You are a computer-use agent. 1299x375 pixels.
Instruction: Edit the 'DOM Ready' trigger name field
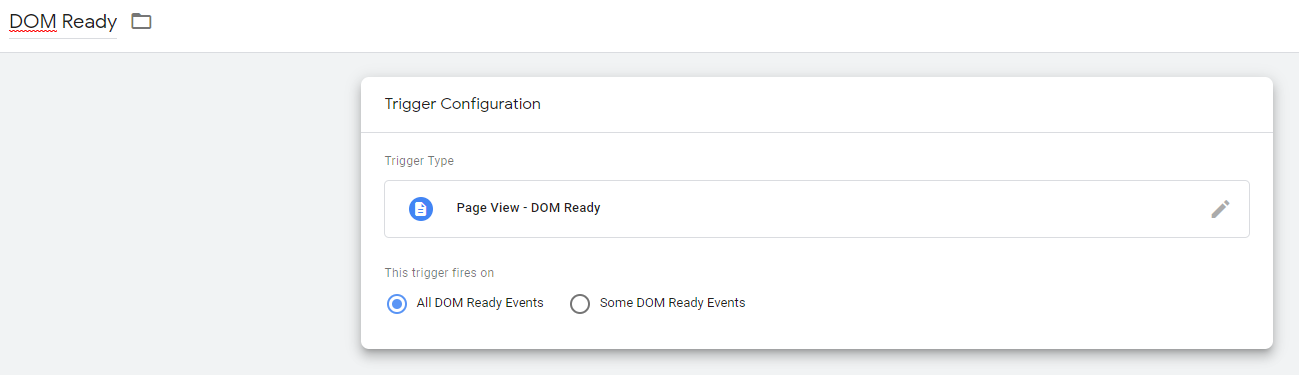tap(63, 21)
